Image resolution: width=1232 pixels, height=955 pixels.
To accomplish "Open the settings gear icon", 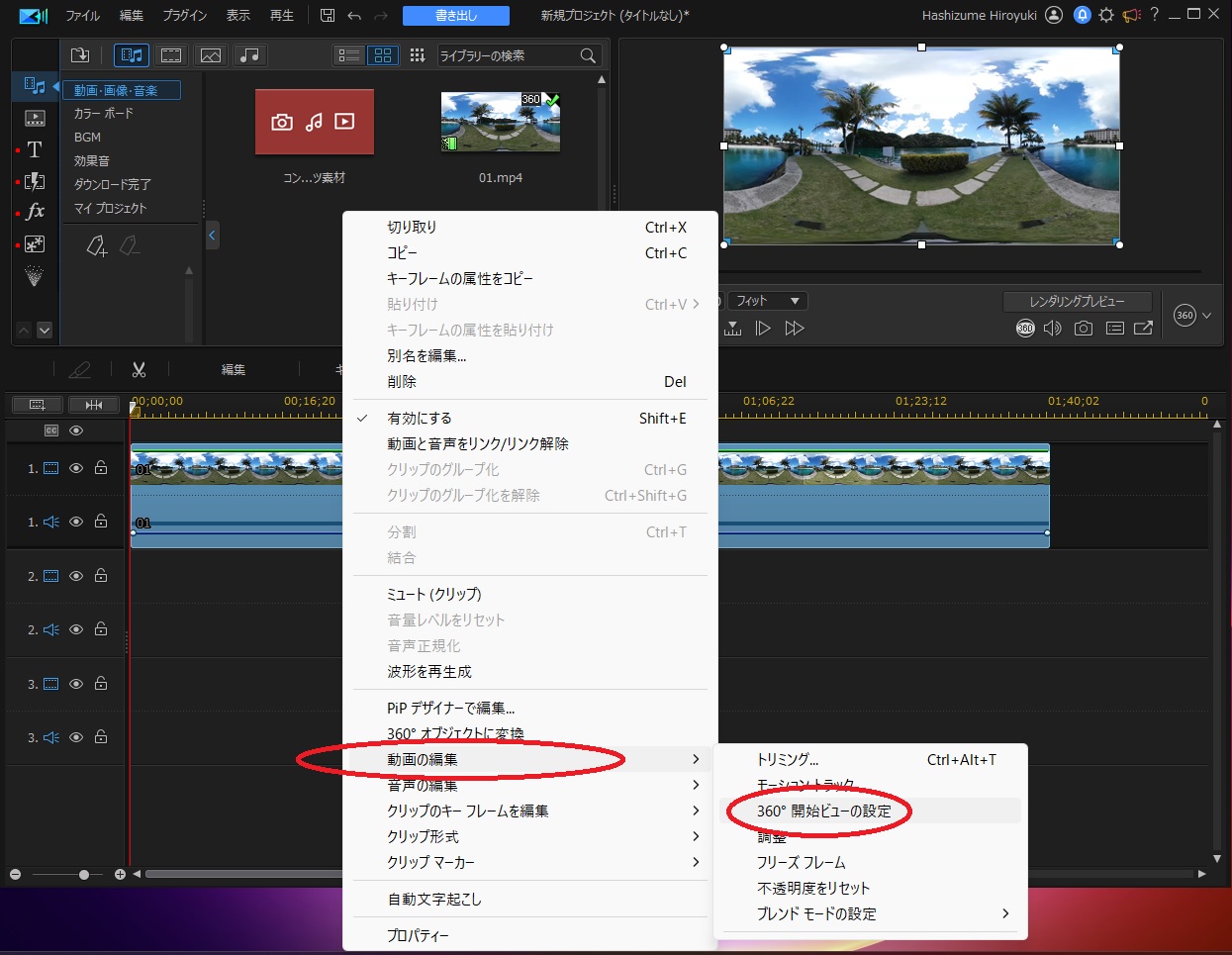I will point(1106,15).
